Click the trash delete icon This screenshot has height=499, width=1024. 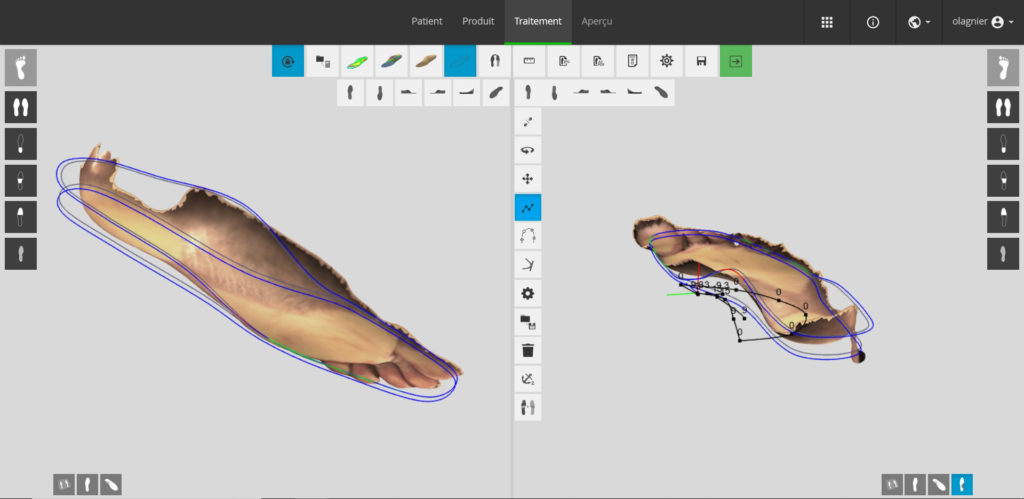(x=528, y=351)
